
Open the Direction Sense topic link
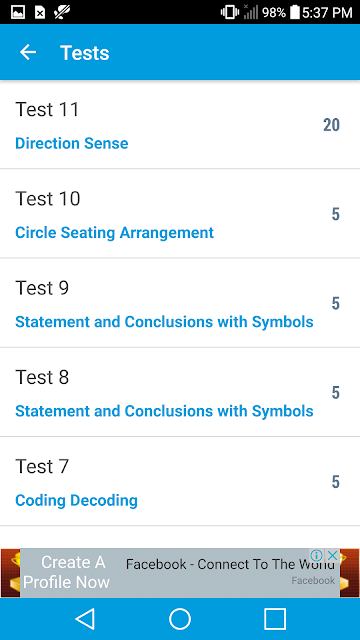point(71,143)
